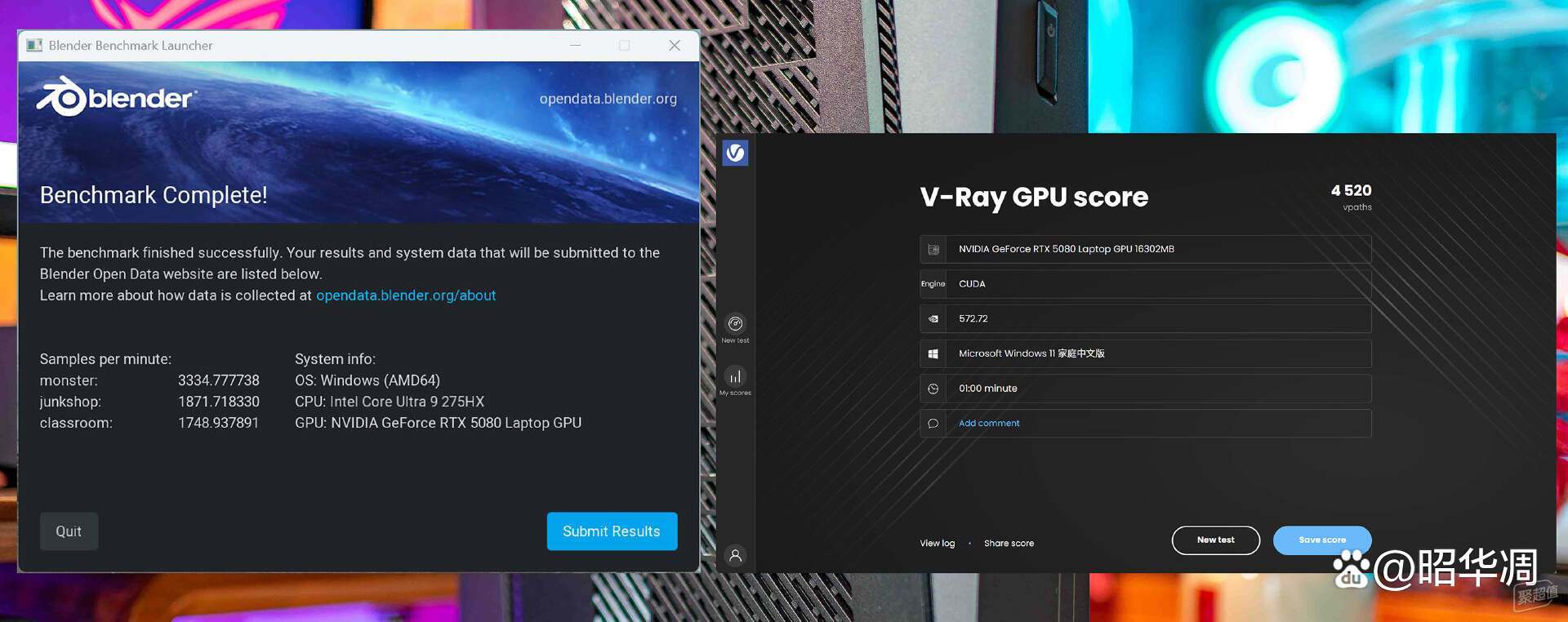Click the user account icon in V-Ray
The image size is (1568, 622).
(735, 556)
